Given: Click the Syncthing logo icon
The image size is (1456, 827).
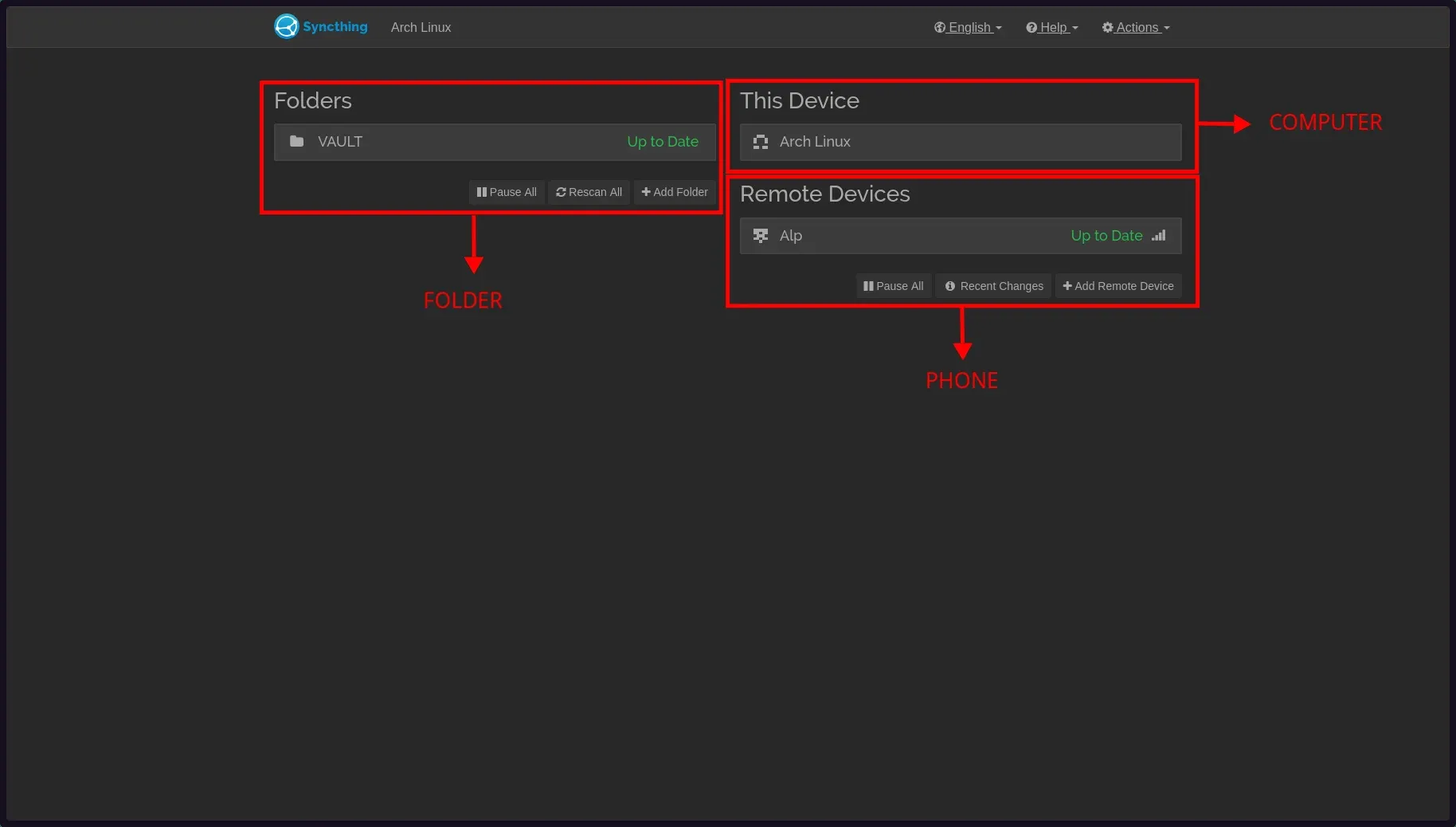Looking at the screenshot, I should [x=286, y=26].
